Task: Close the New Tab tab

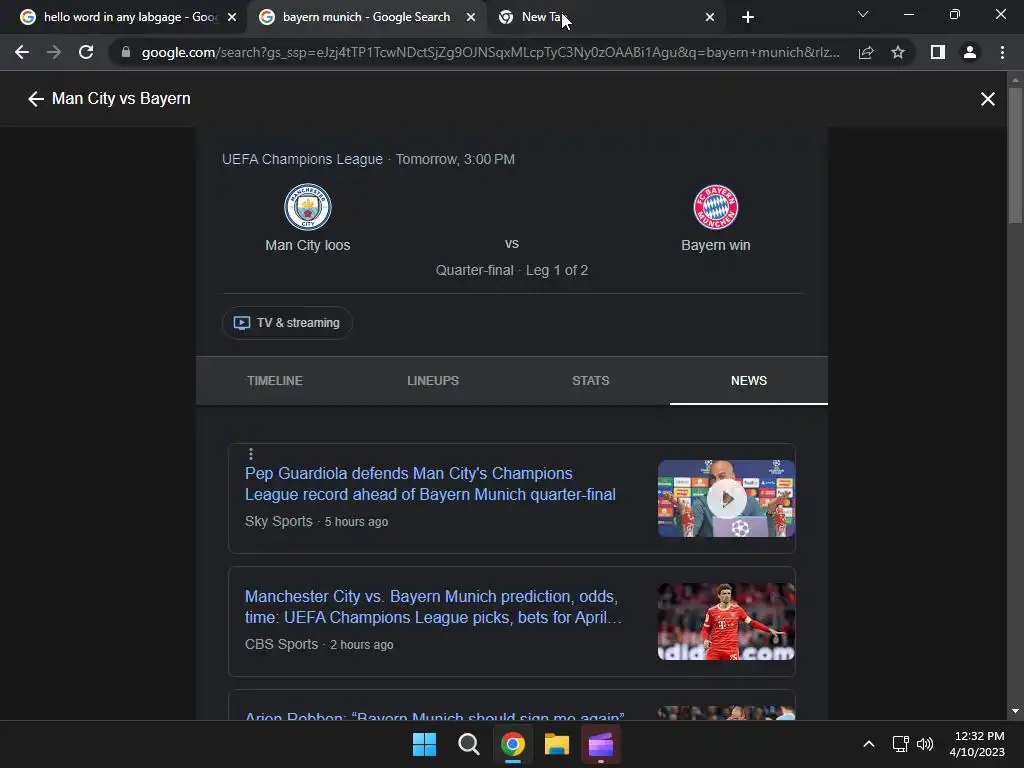Action: coord(710,17)
